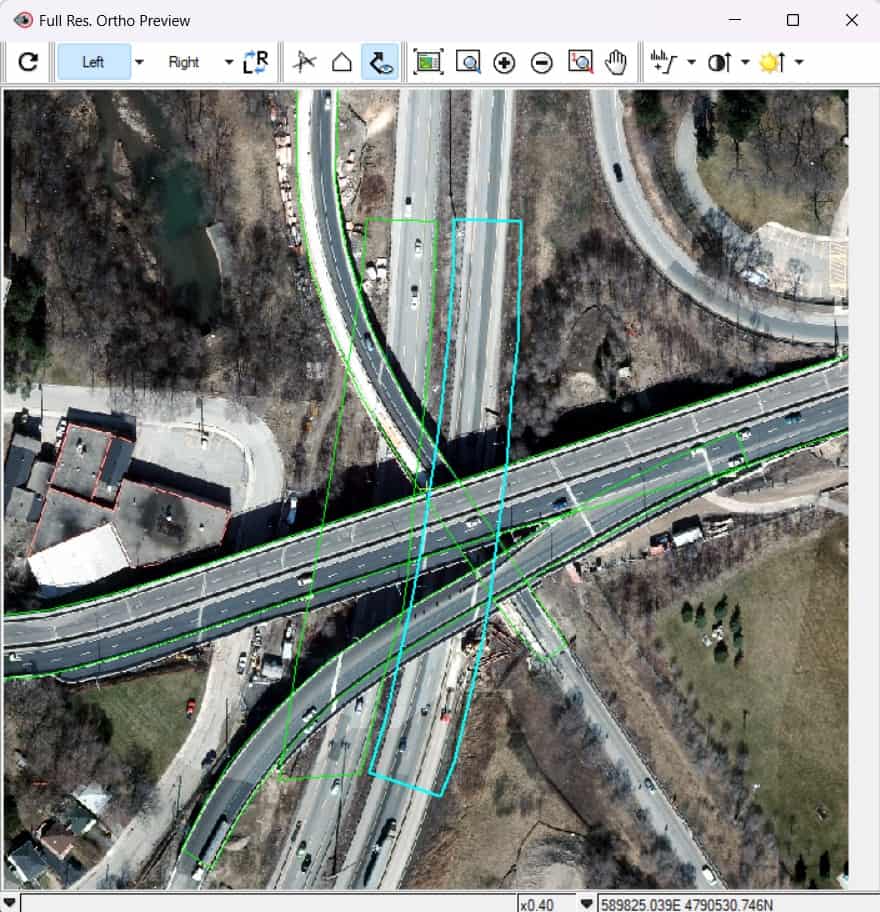Viewport: 880px width, 912px height.
Task: Swap left and right images icon
Action: tap(255, 62)
